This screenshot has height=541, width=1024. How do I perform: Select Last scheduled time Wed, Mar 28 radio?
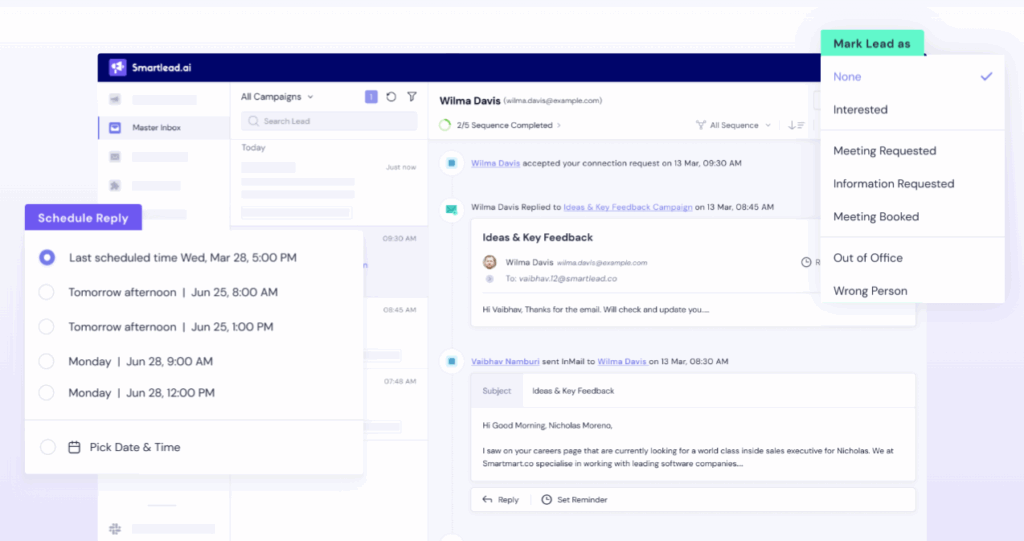click(47, 257)
